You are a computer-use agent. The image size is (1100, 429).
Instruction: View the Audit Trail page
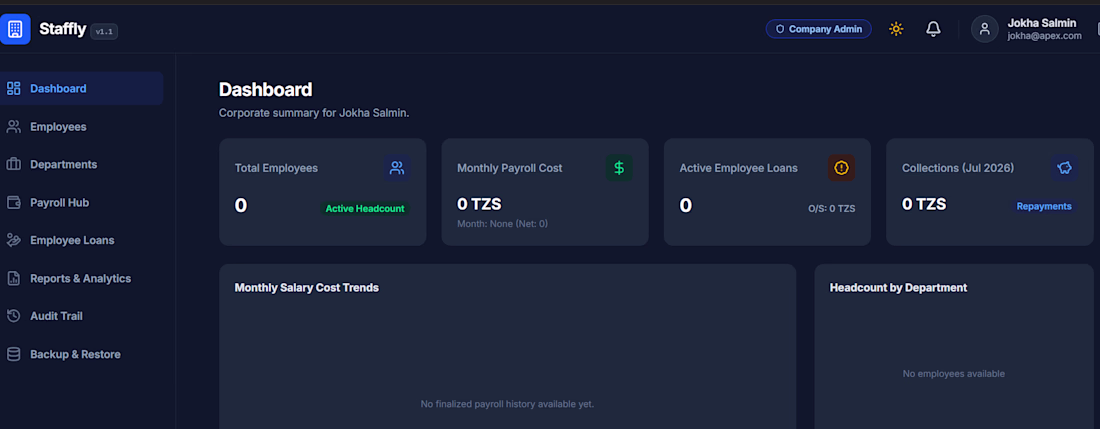(x=81, y=316)
